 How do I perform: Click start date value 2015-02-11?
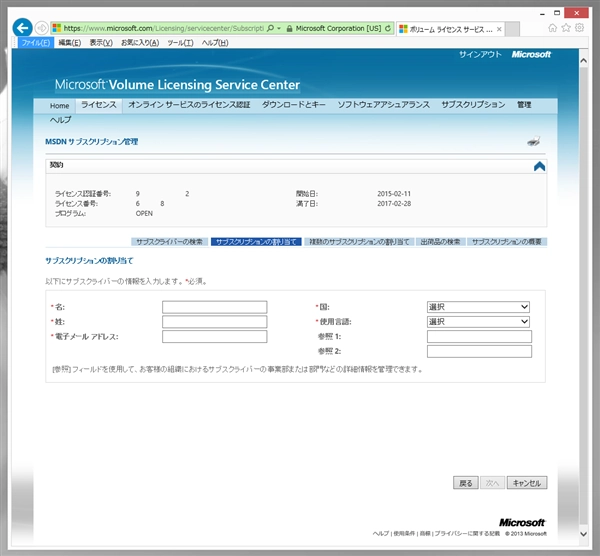tap(394, 194)
